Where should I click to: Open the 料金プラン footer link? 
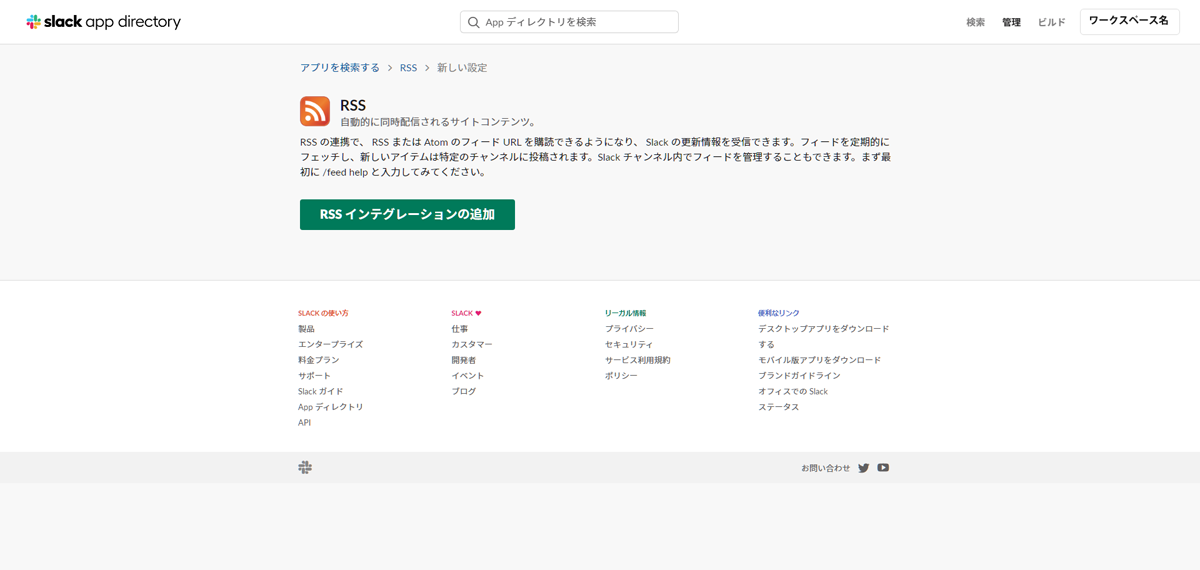(319, 360)
